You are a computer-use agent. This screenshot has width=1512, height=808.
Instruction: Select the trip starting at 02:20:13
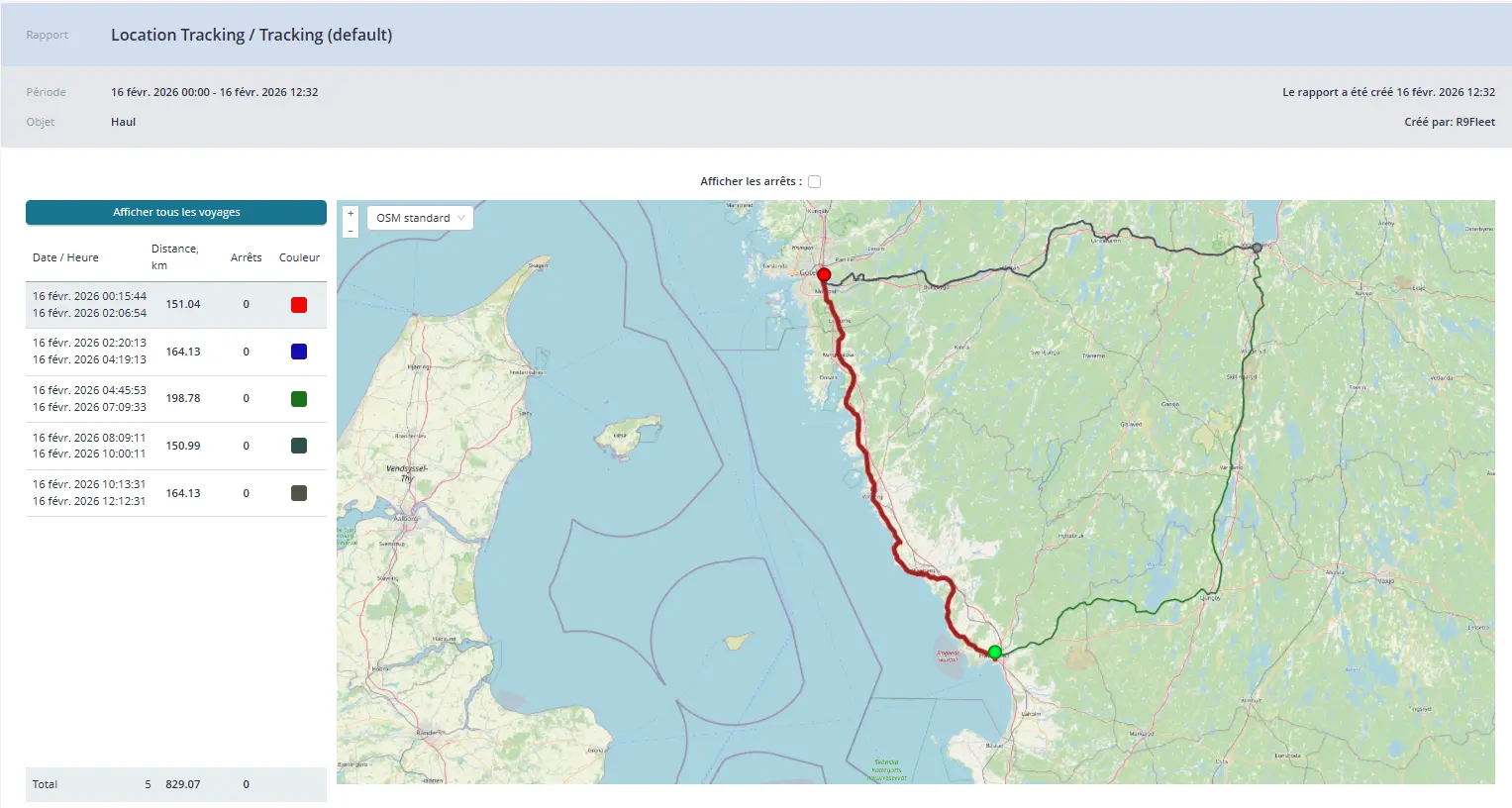(x=89, y=352)
